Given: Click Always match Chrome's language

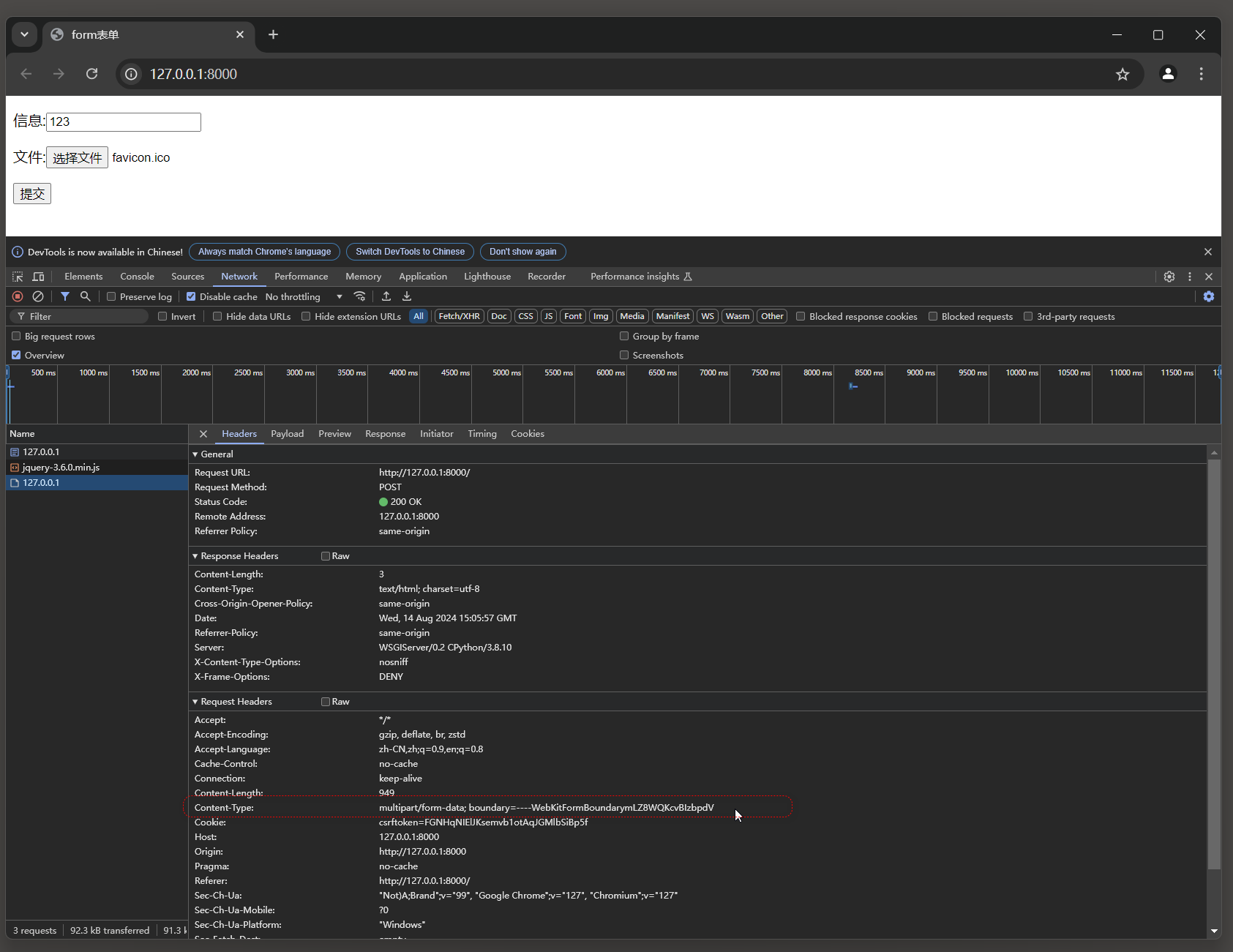Looking at the screenshot, I should pos(264,252).
